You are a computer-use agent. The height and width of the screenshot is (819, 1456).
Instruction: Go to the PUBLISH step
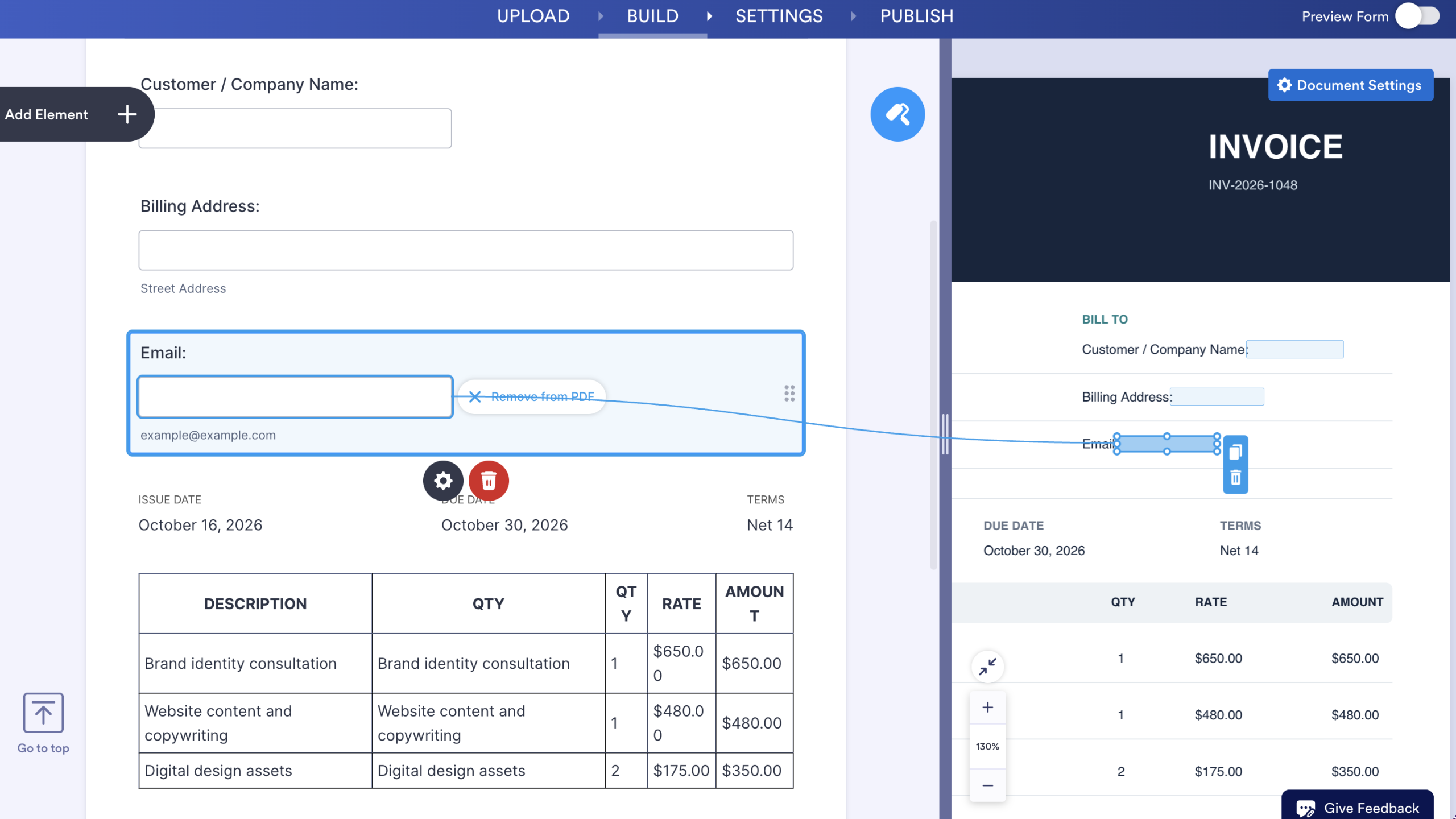pyautogui.click(x=917, y=16)
